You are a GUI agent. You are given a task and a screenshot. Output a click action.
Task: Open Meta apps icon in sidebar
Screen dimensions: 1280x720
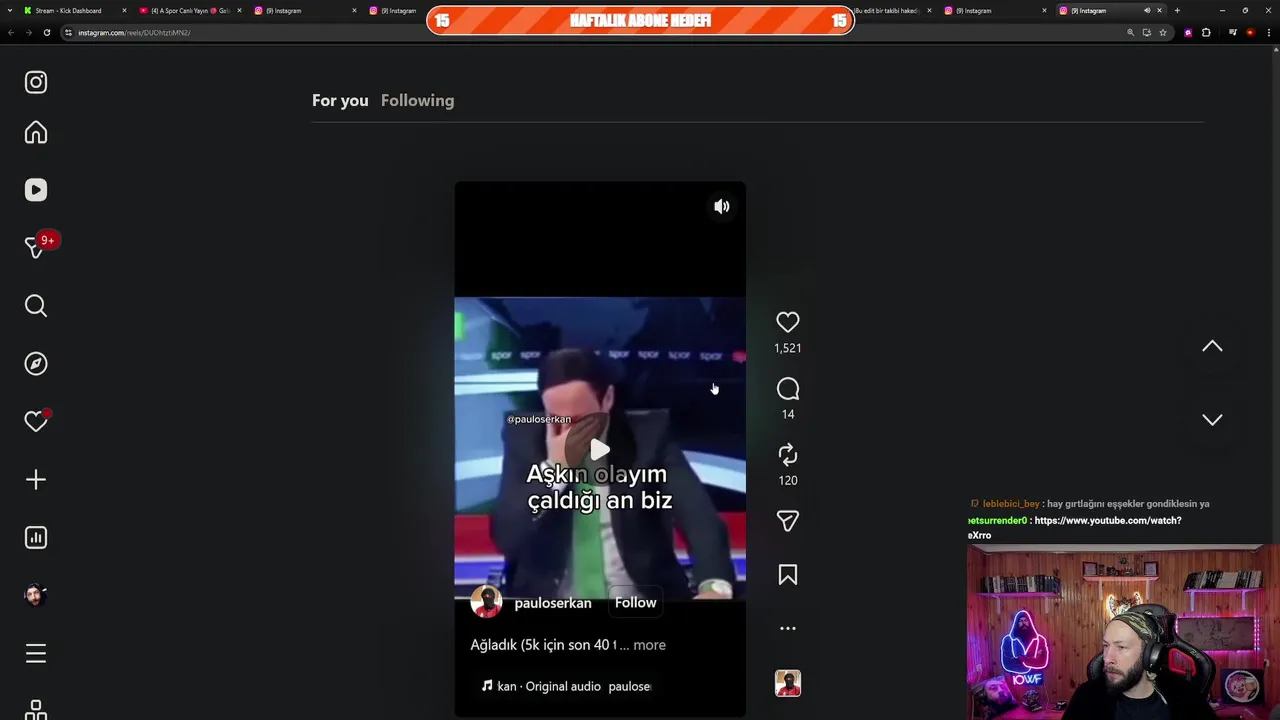pyautogui.click(x=36, y=710)
